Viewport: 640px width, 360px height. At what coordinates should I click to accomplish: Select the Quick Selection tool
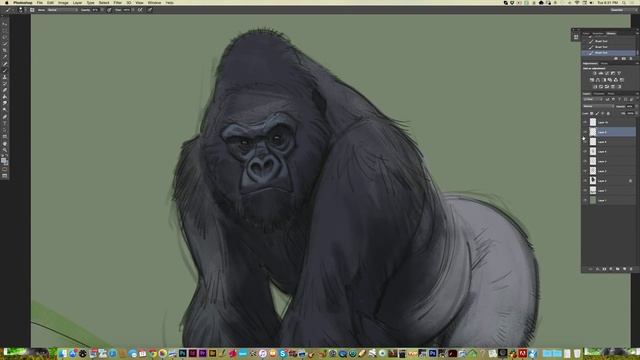(x=5, y=44)
